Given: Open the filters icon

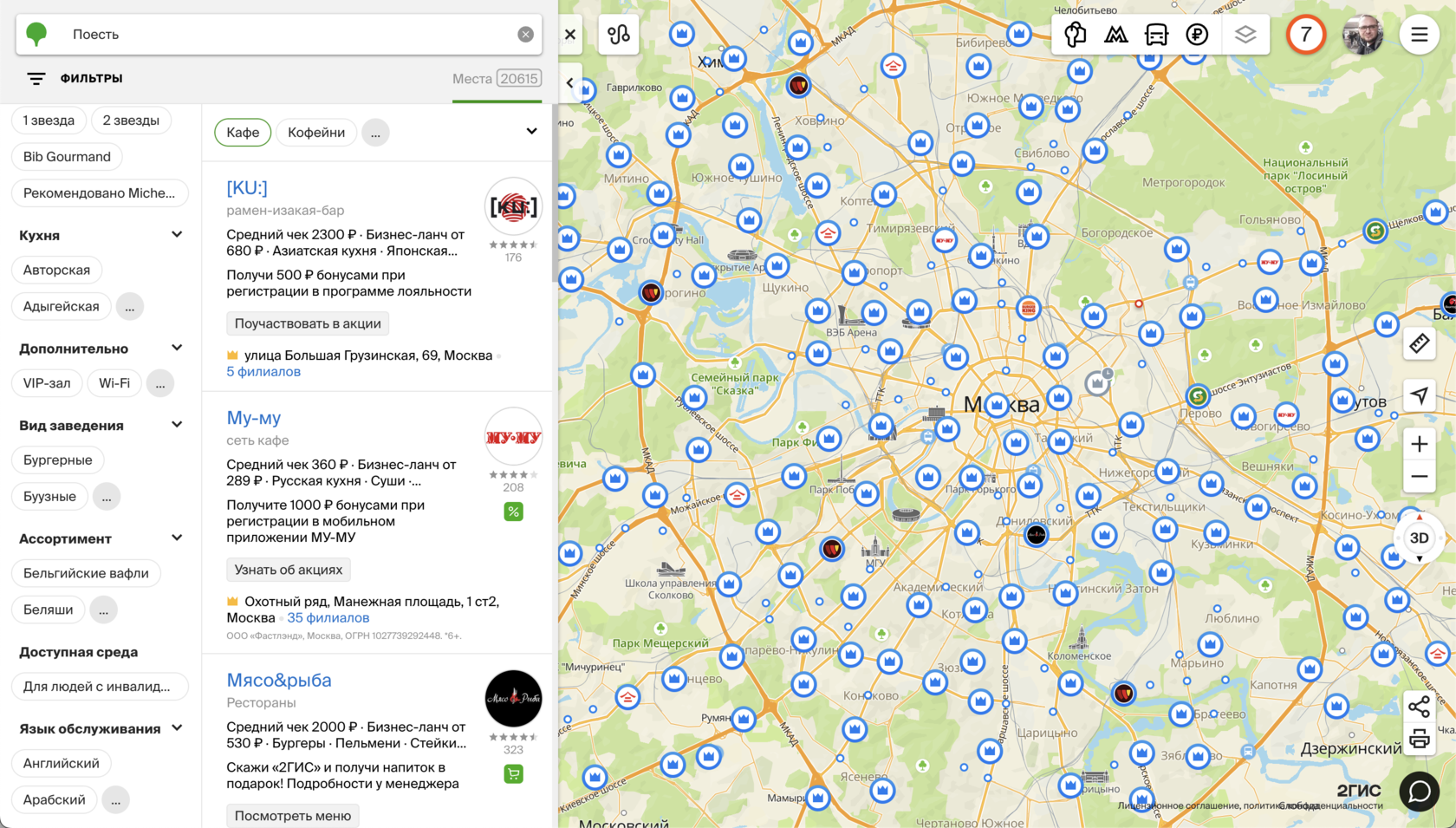Looking at the screenshot, I should pyautogui.click(x=36, y=79).
